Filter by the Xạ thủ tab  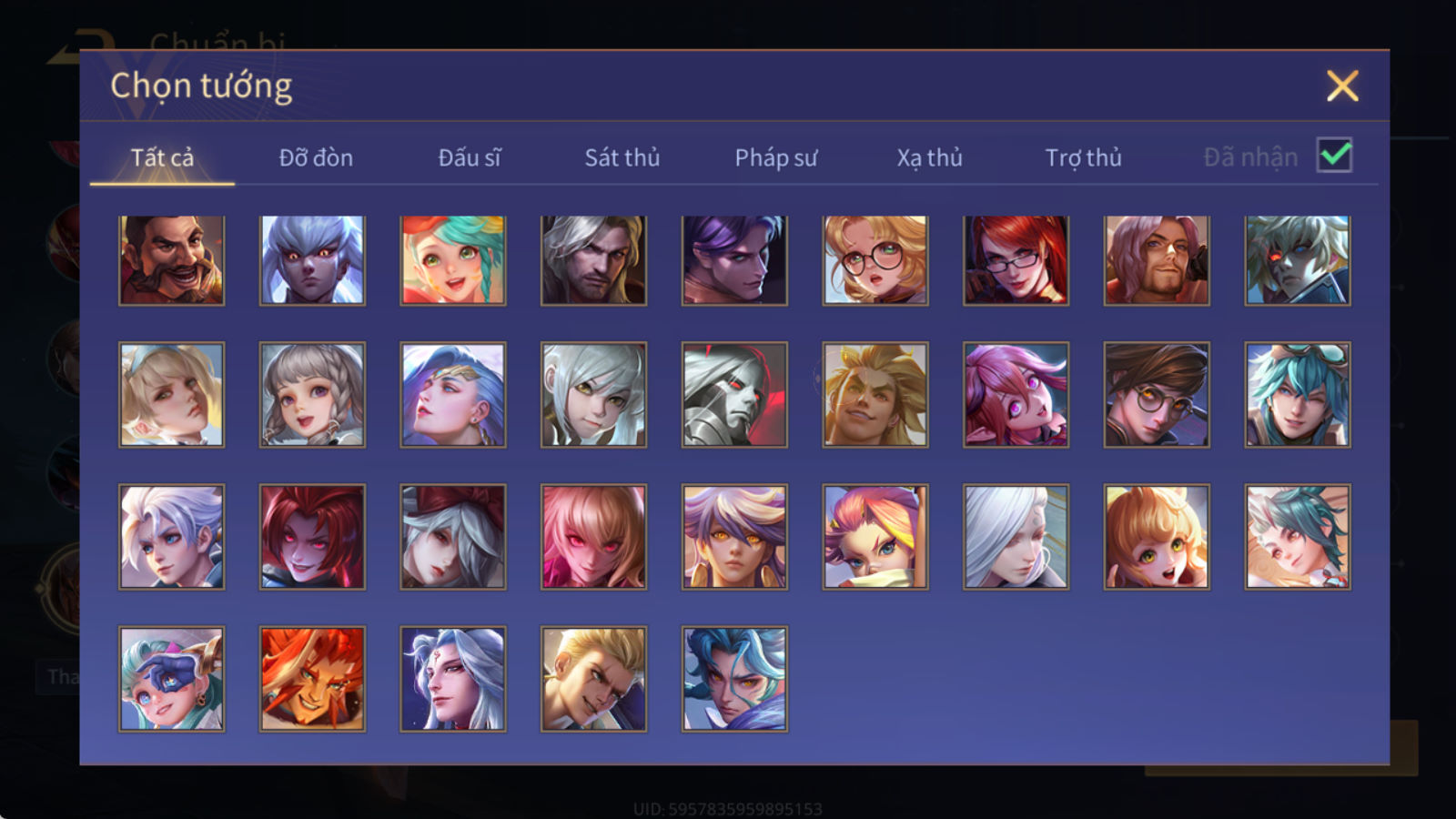pos(929,157)
